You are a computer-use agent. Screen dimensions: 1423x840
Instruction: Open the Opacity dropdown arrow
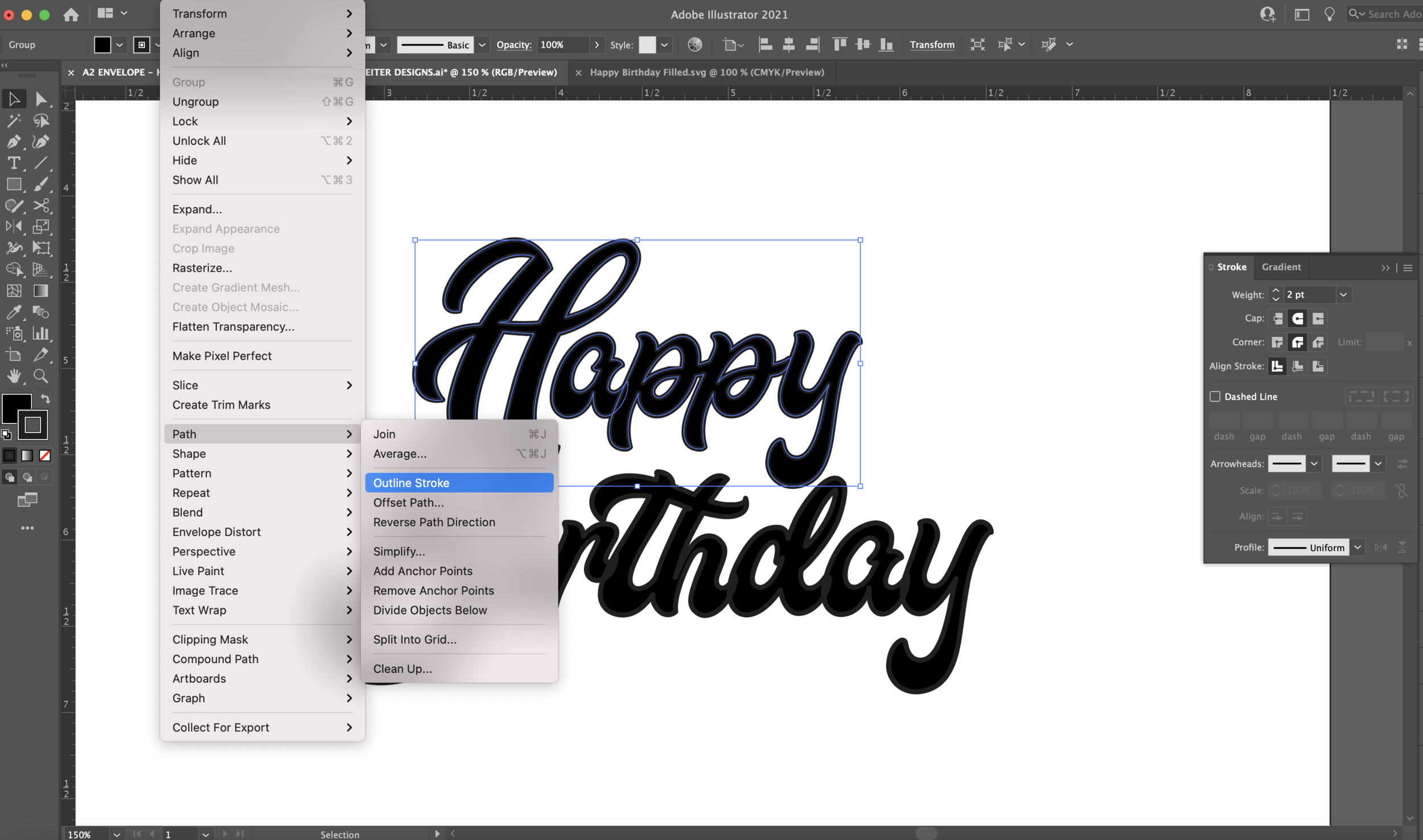(x=596, y=44)
